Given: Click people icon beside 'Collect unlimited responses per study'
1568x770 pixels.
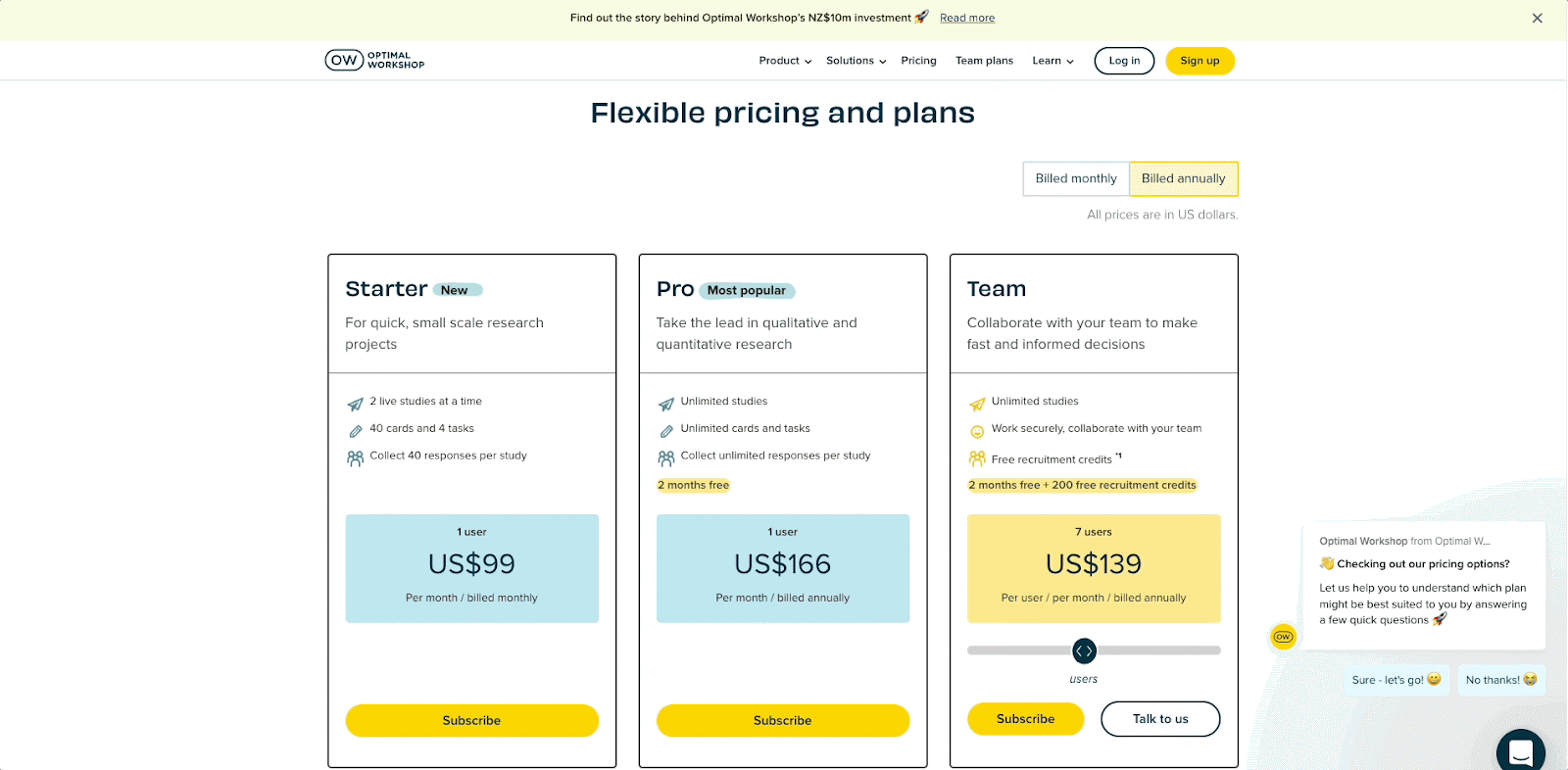Looking at the screenshot, I should pos(666,457).
